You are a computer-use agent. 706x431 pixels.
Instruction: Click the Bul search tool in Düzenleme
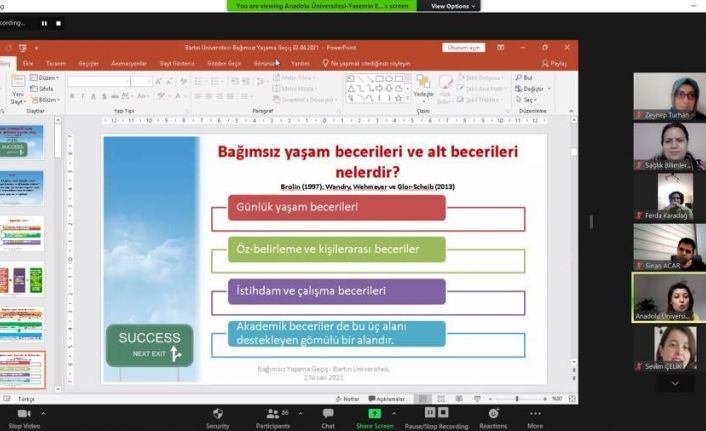pos(524,77)
